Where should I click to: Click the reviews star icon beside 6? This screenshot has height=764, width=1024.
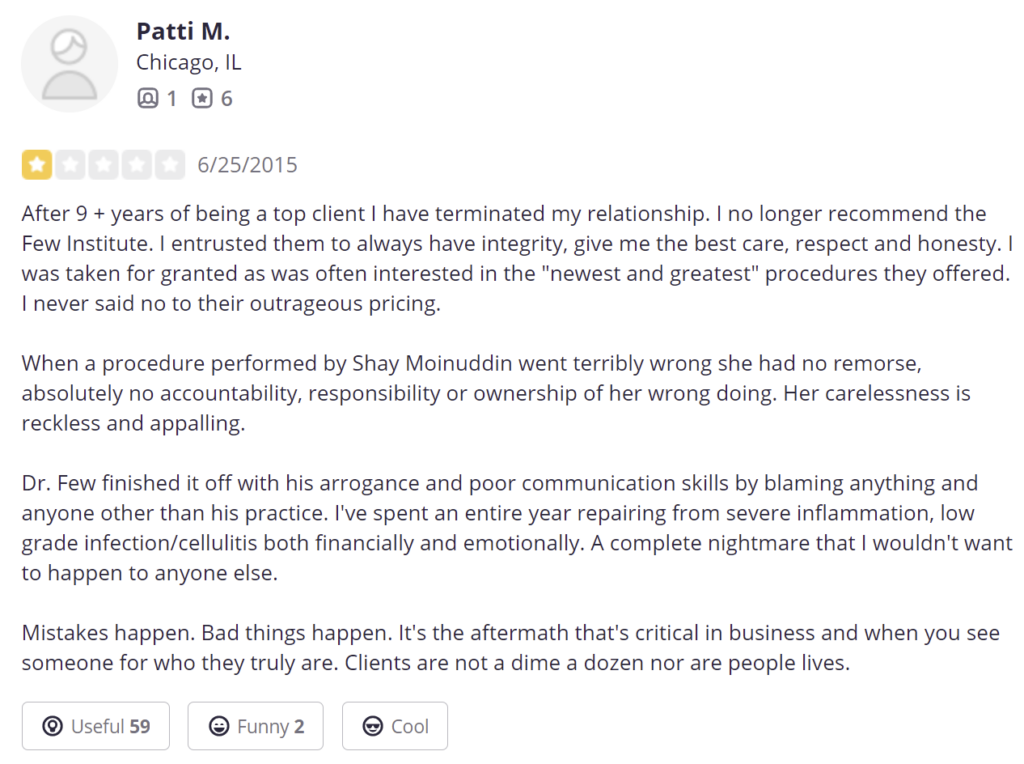tap(202, 98)
